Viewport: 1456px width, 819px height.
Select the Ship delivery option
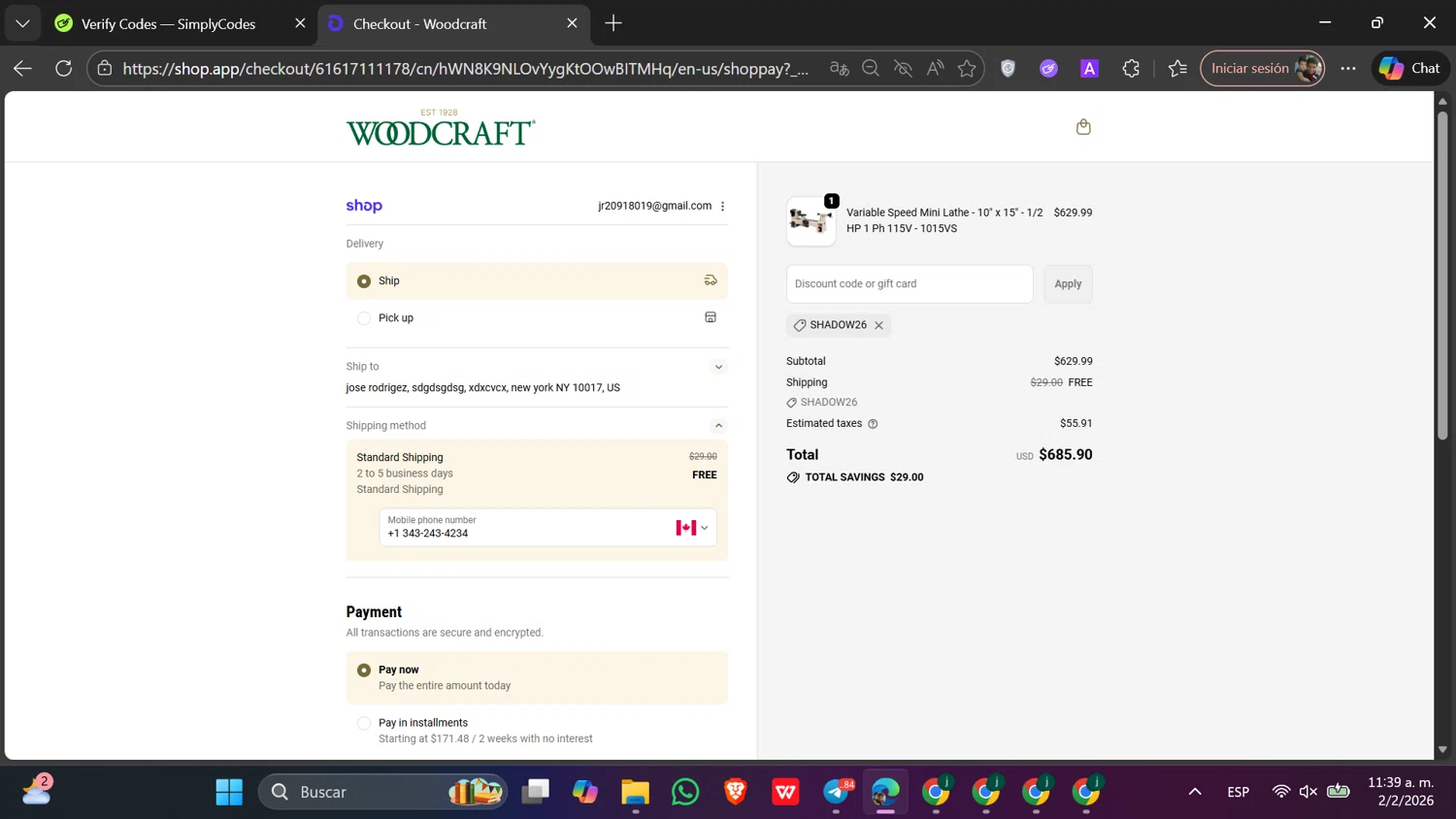[x=537, y=280]
